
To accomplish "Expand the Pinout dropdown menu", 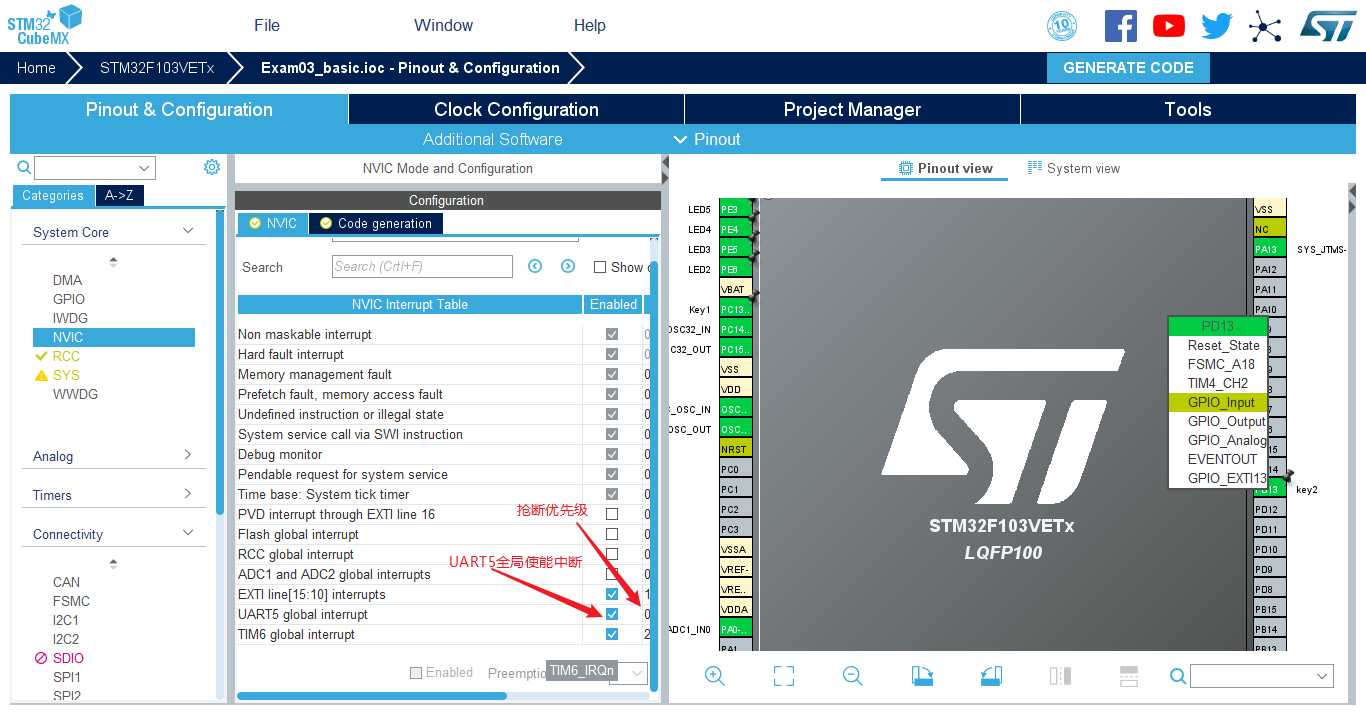I will tap(707, 139).
